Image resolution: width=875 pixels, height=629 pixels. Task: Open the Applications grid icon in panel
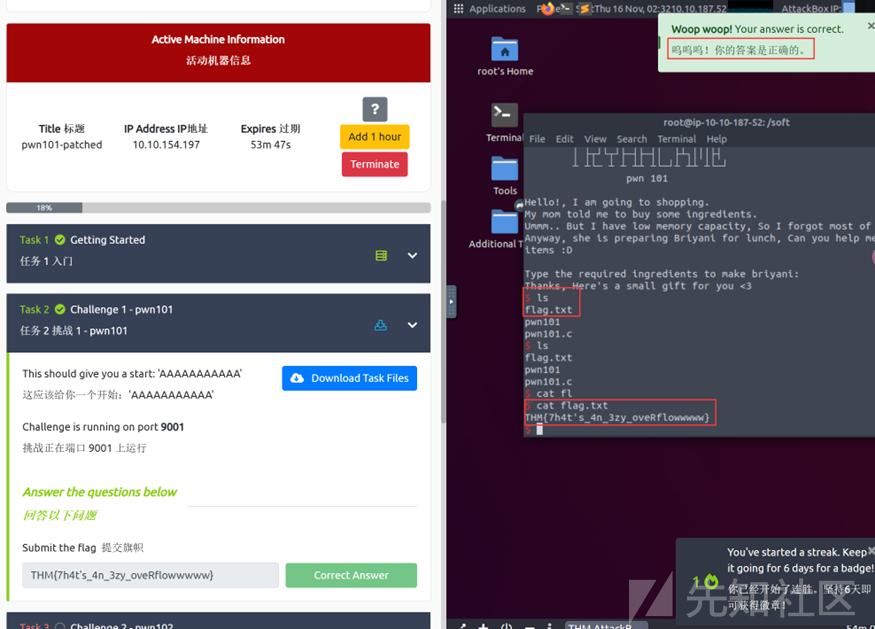[459, 8]
